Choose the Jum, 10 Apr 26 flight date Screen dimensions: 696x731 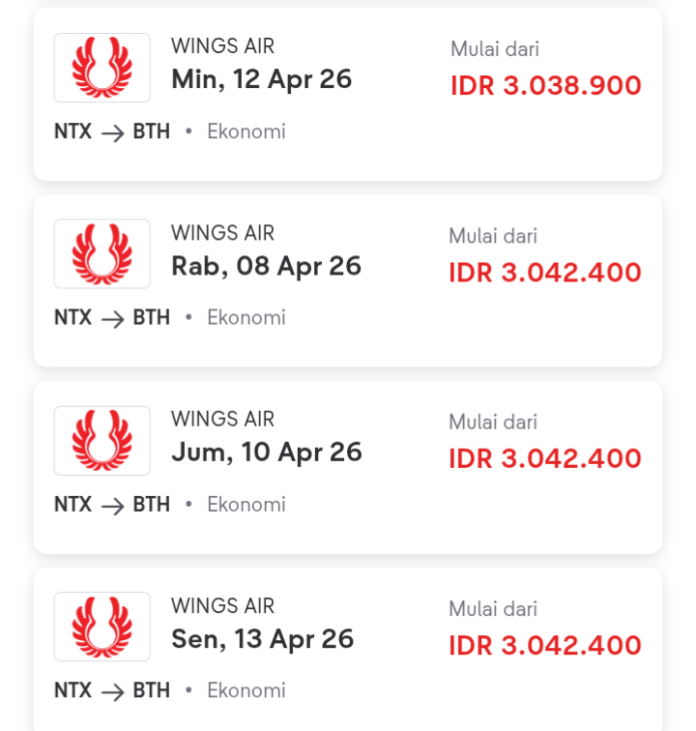[x=266, y=452]
